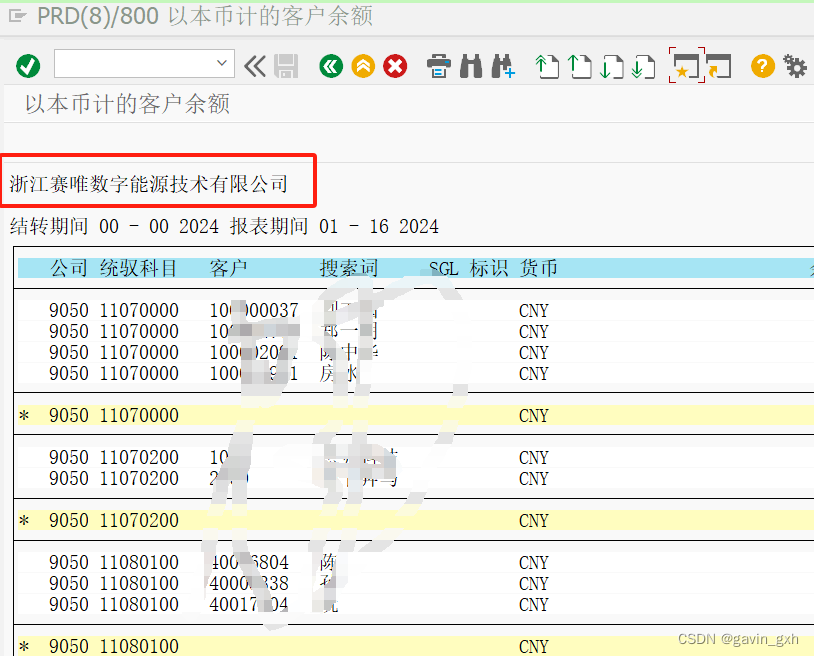Click the 以本币计的客户余额 report title below toolbar
The width and height of the screenshot is (814, 656).
pyautogui.click(x=128, y=104)
